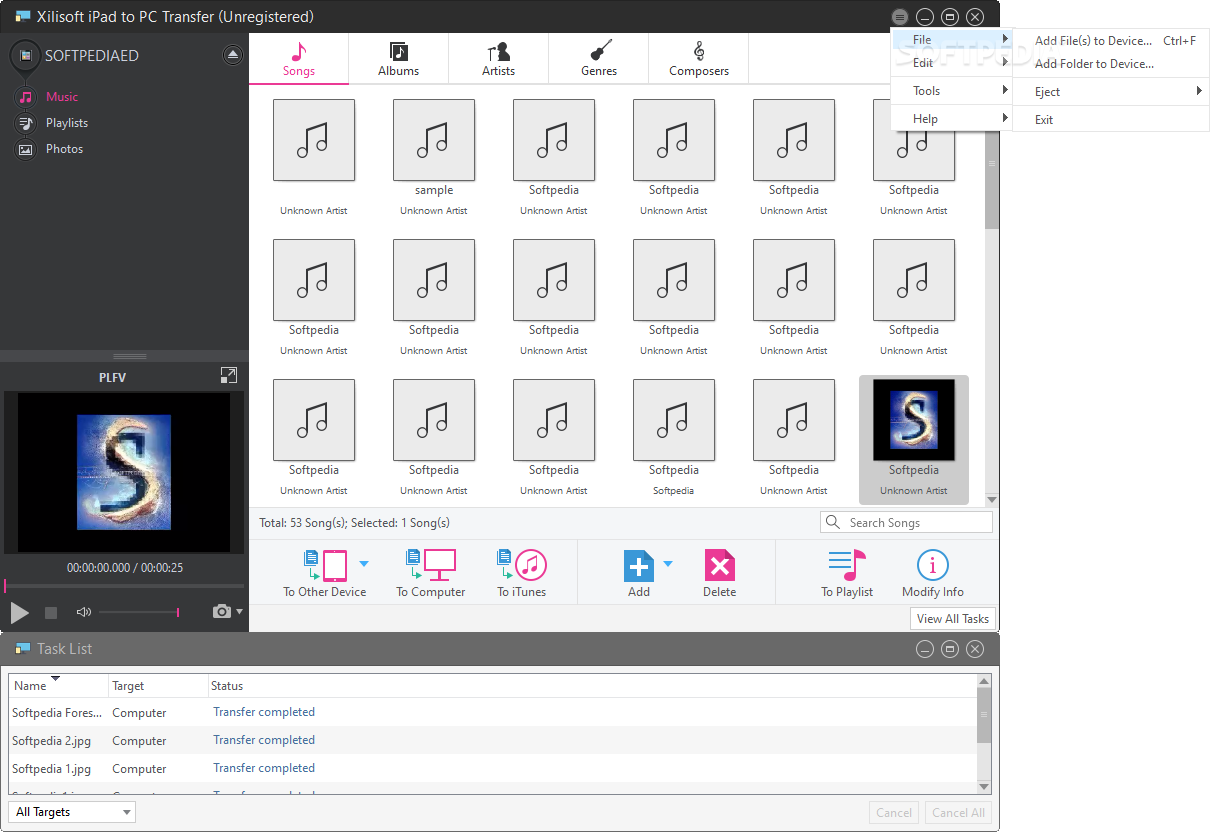Viewport: 1210px width, 832px height.
Task: Switch to the Composers tab
Action: click(x=699, y=59)
